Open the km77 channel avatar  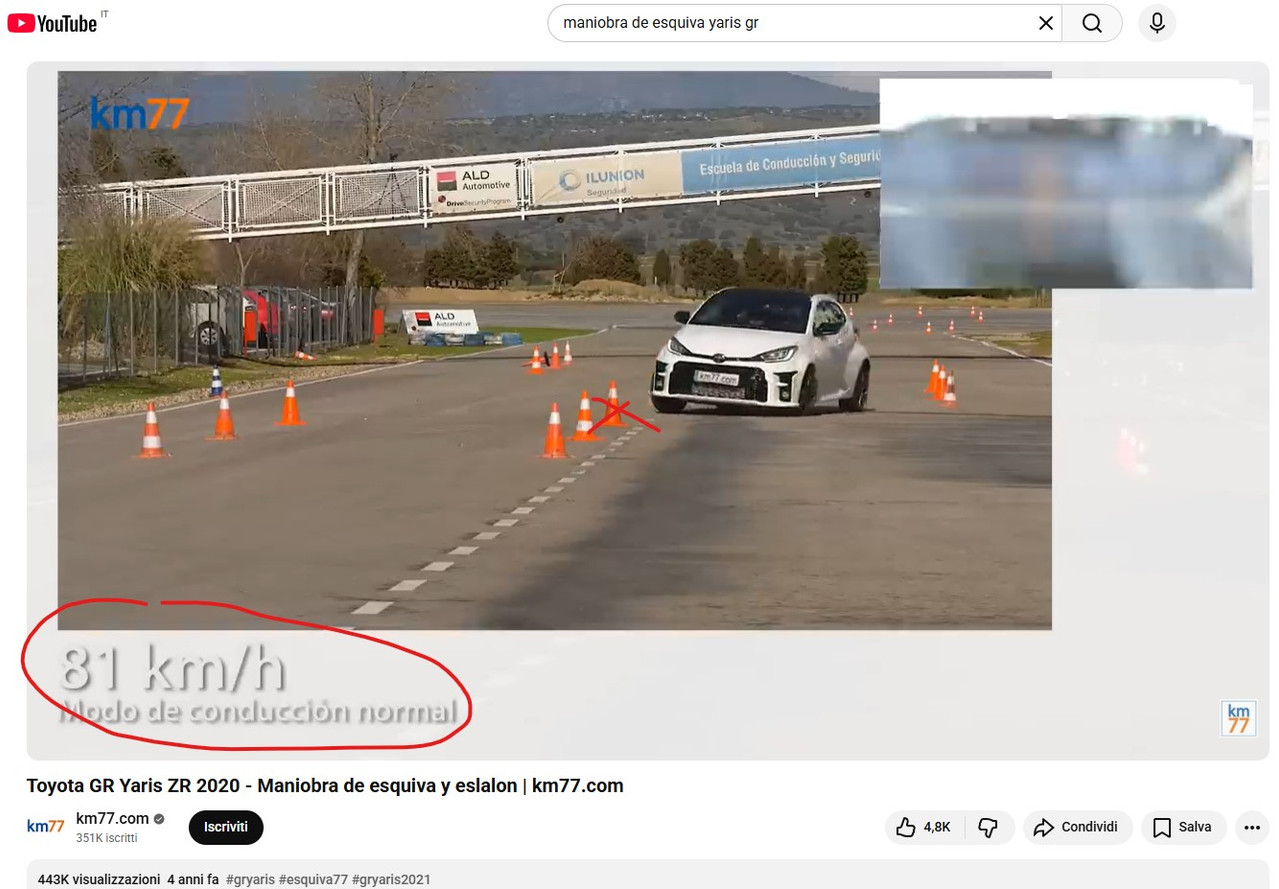click(x=45, y=826)
